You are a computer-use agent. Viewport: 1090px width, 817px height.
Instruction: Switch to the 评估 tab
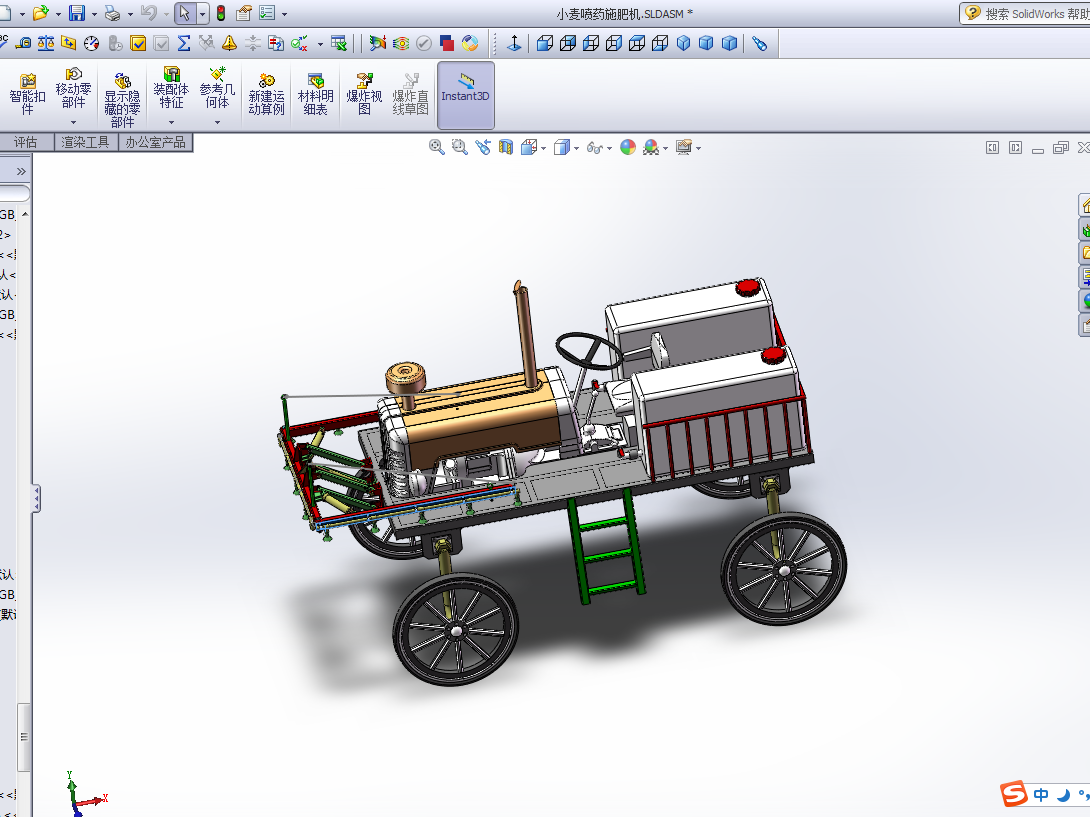[26, 143]
